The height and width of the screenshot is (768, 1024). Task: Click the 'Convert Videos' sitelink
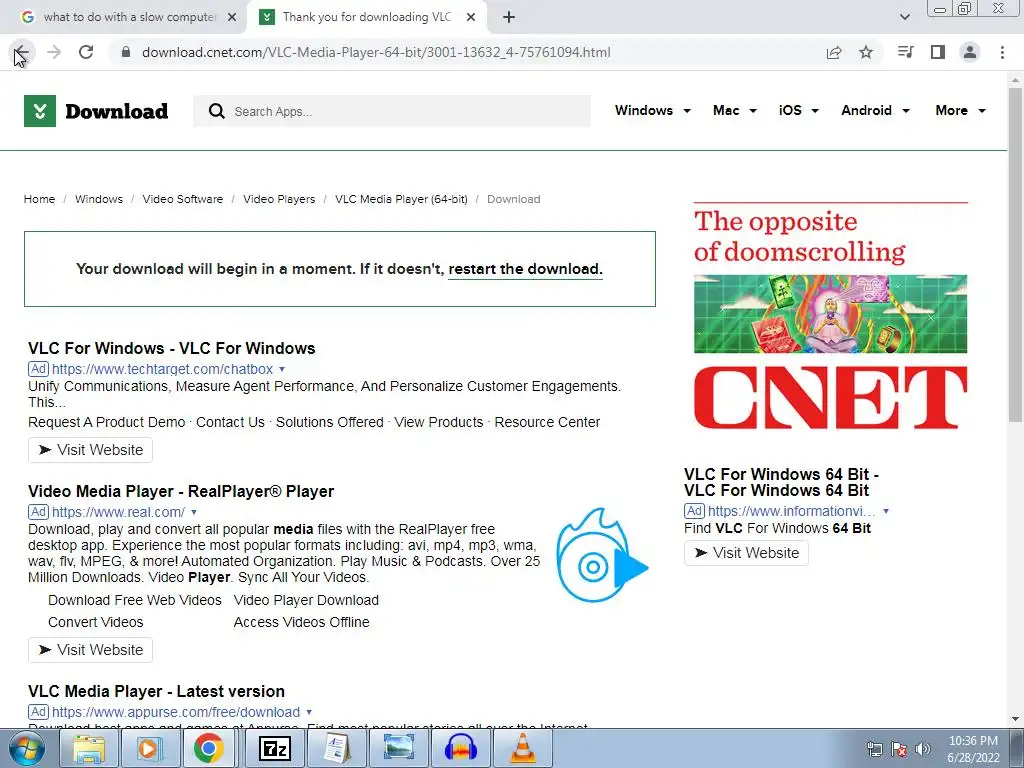[95, 622]
